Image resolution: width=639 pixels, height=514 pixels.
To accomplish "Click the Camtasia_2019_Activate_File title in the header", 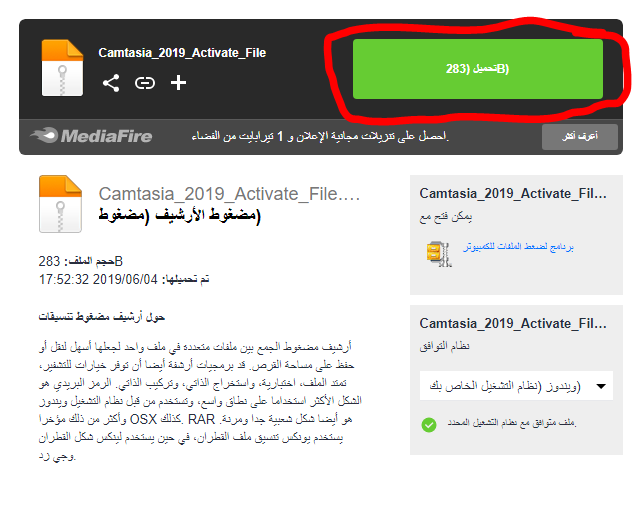I will (182, 53).
